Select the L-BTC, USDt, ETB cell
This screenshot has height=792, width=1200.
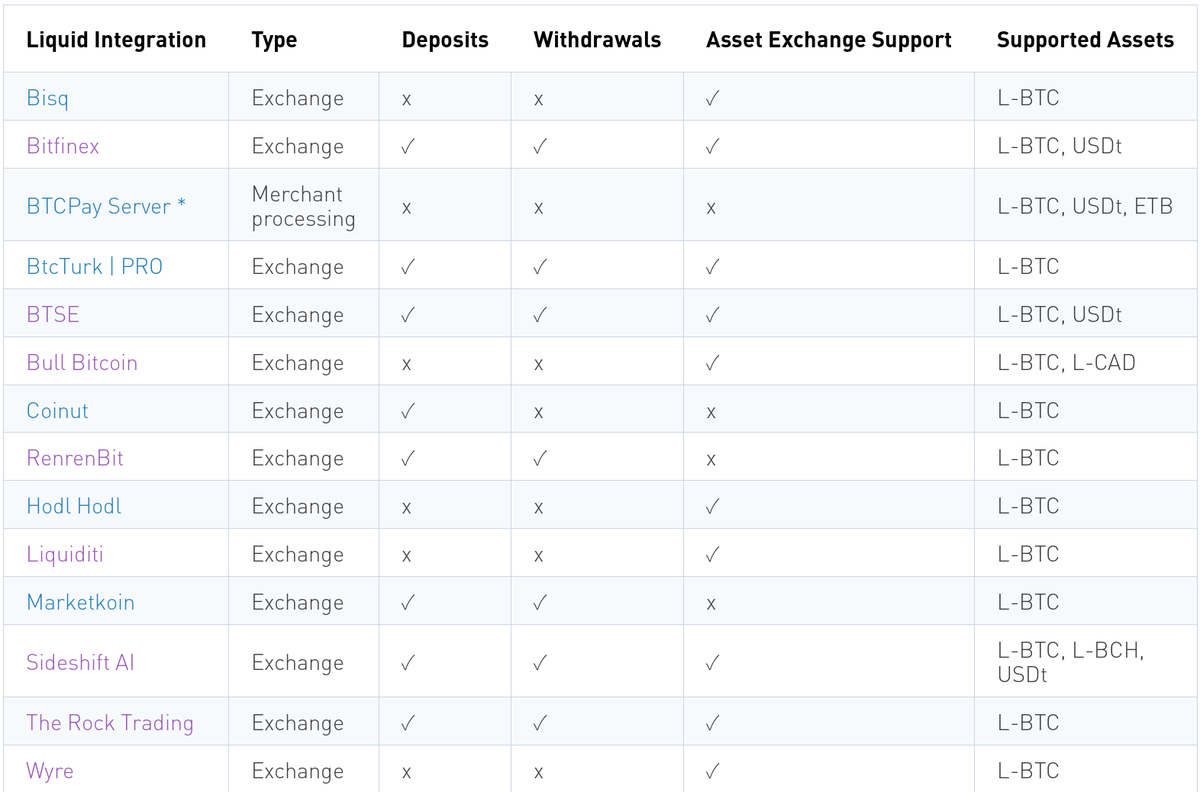(1085, 206)
